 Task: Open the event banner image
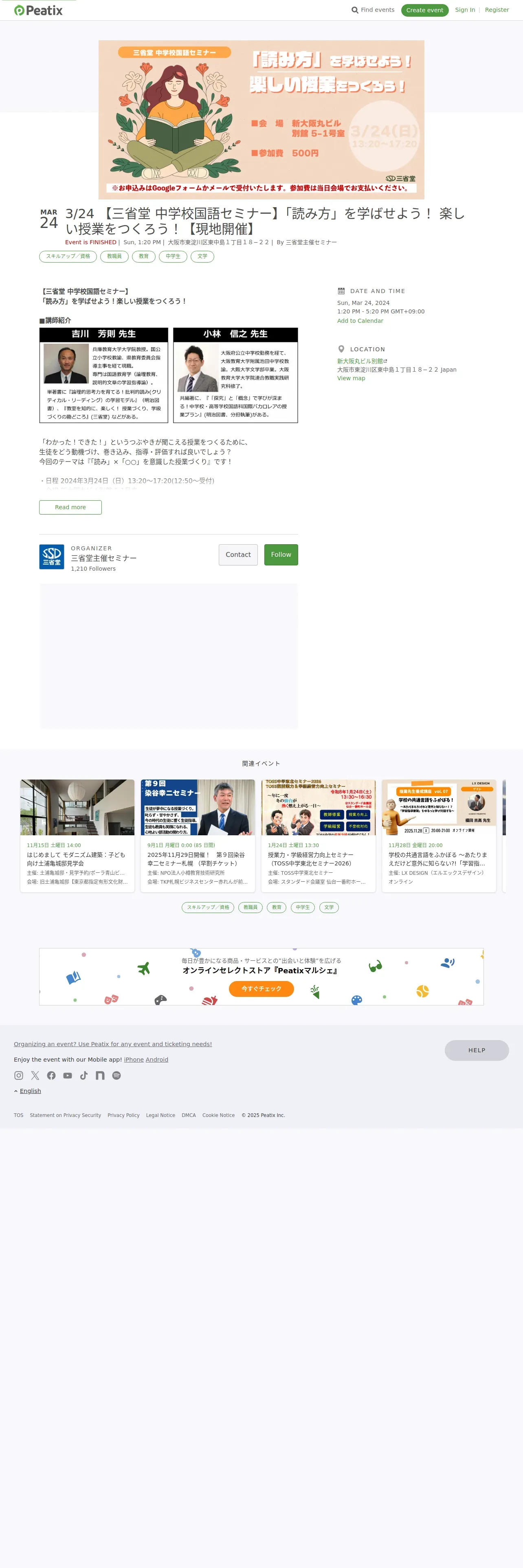(x=261, y=120)
